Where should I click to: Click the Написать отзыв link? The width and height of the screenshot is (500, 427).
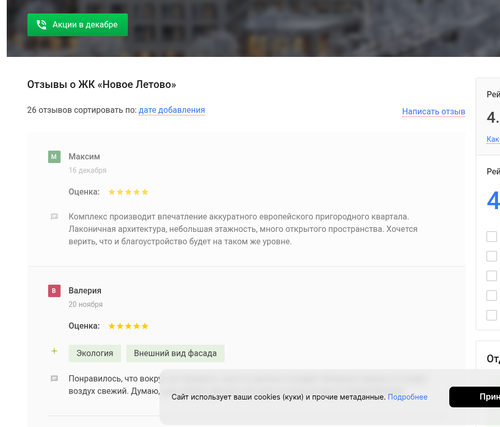click(x=433, y=112)
